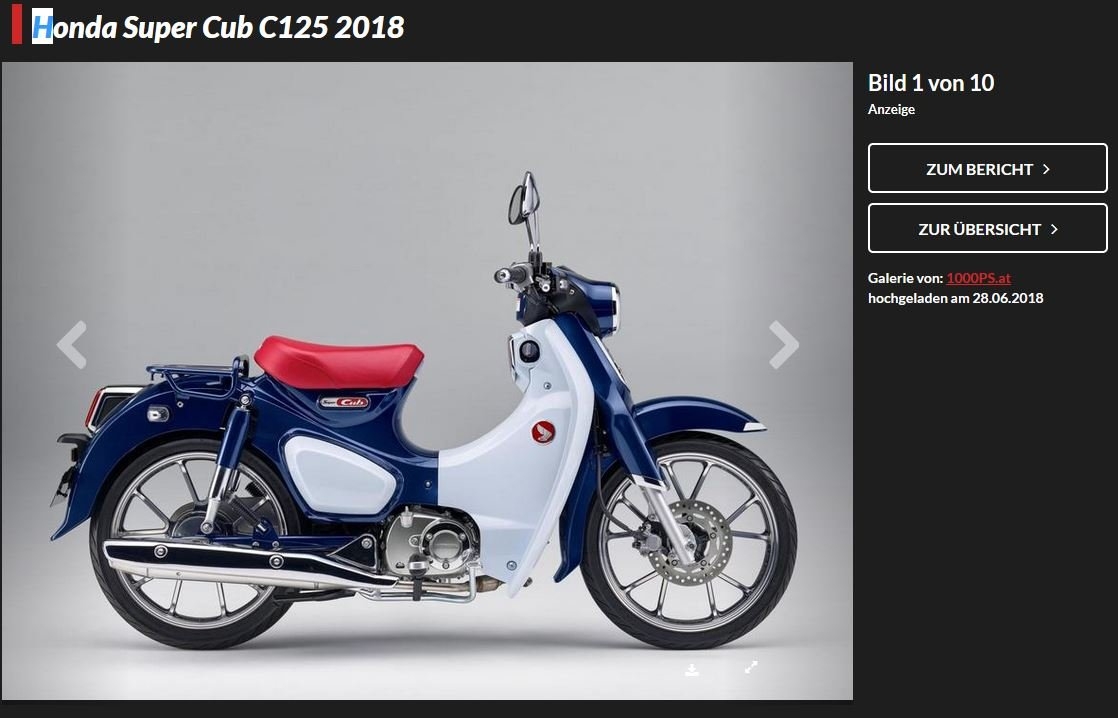Click the chevron inside ZUR ÜBERSICHT
This screenshot has width=1118, height=718.
(1054, 229)
